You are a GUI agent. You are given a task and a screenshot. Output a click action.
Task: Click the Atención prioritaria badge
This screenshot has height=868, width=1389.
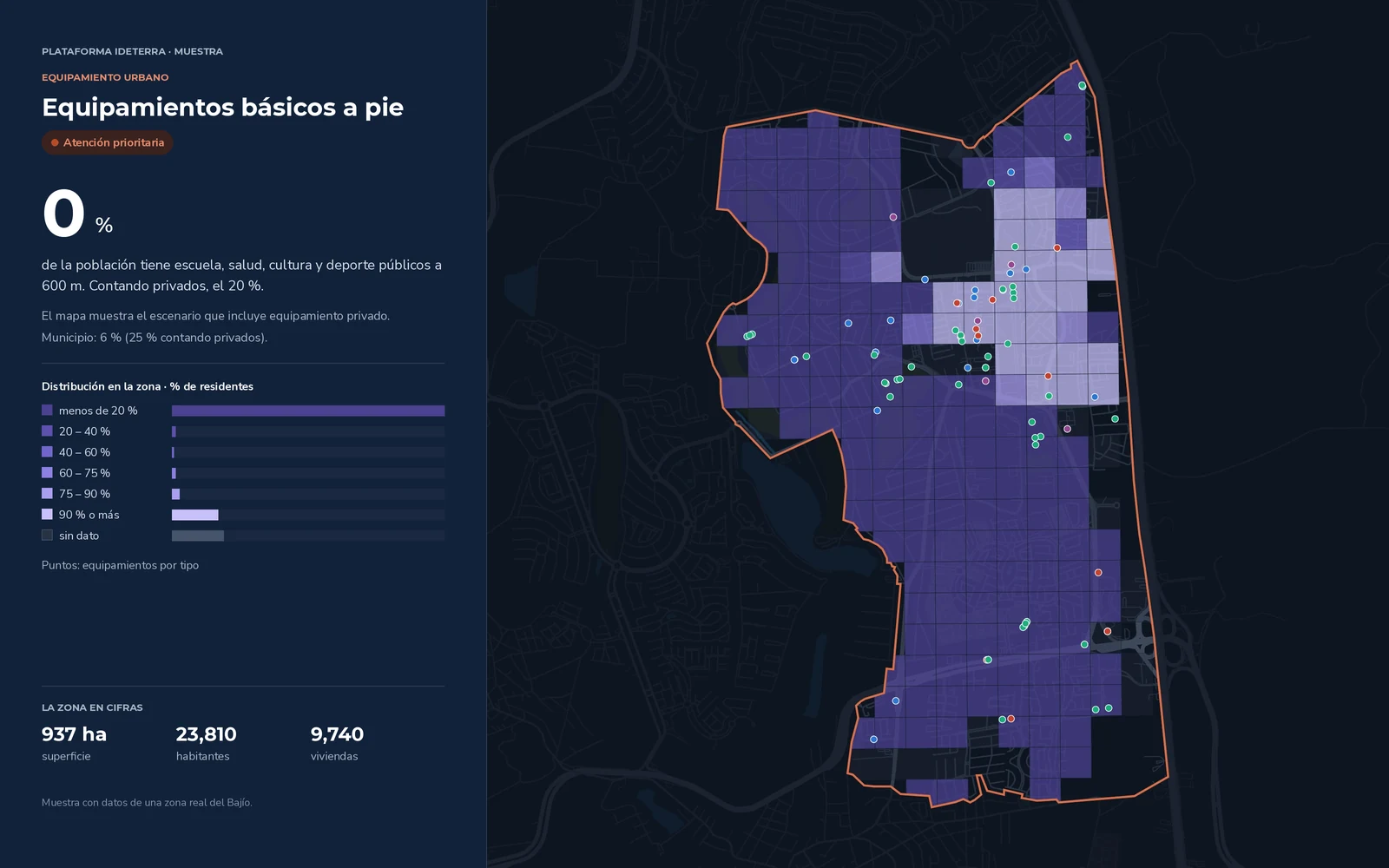[x=107, y=142]
